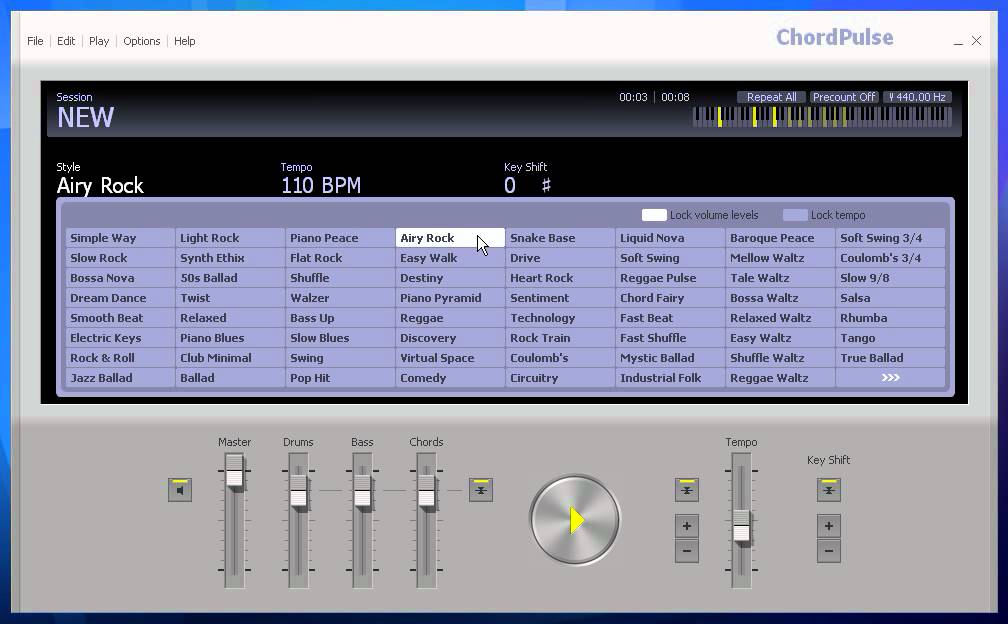Pick the Piano Blues style
The width and height of the screenshot is (1008, 624).
tap(230, 338)
